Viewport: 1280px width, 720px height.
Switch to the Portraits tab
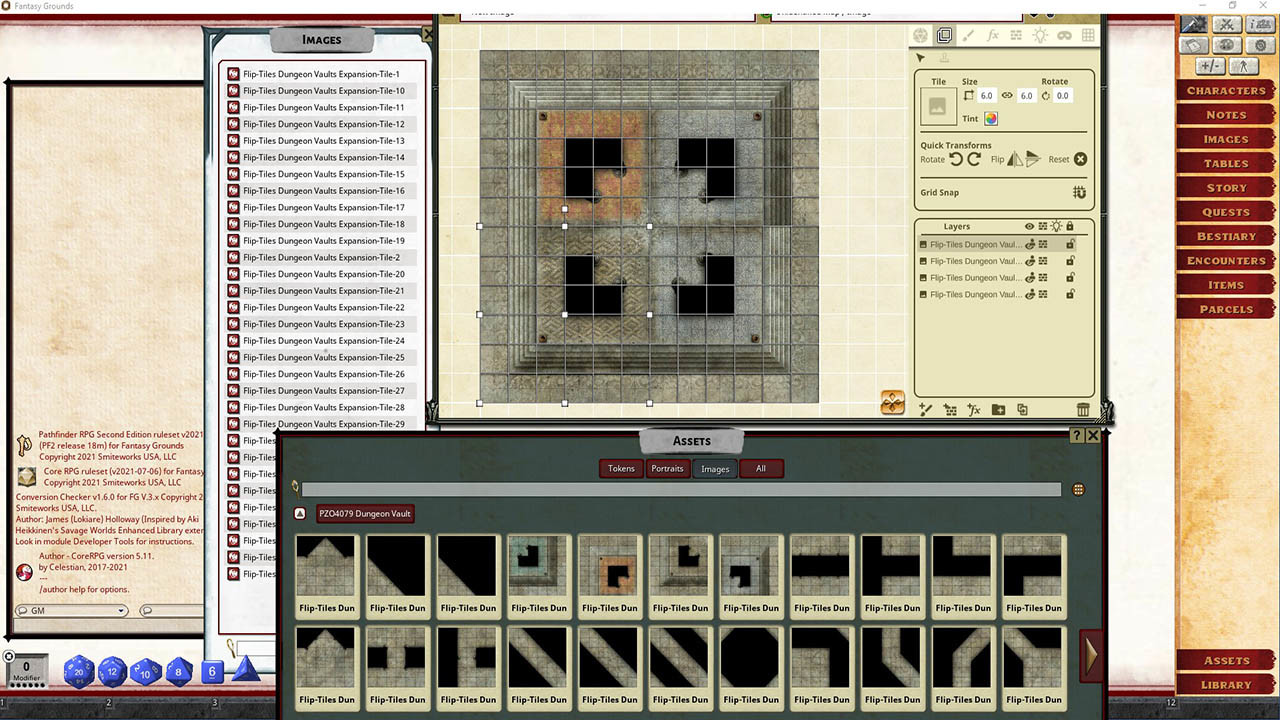coord(666,468)
